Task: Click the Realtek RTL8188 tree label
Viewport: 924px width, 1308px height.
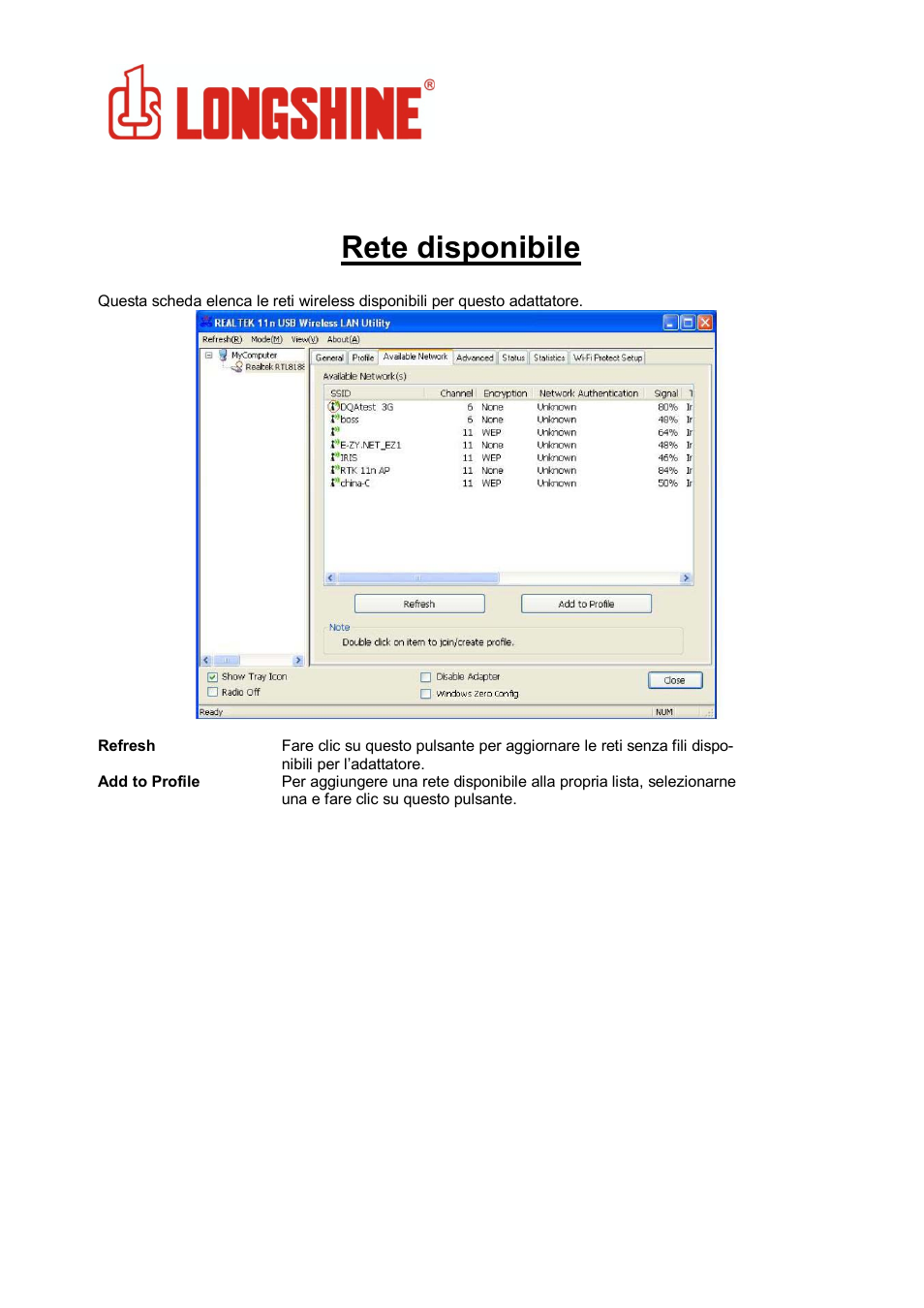Action: [274, 367]
